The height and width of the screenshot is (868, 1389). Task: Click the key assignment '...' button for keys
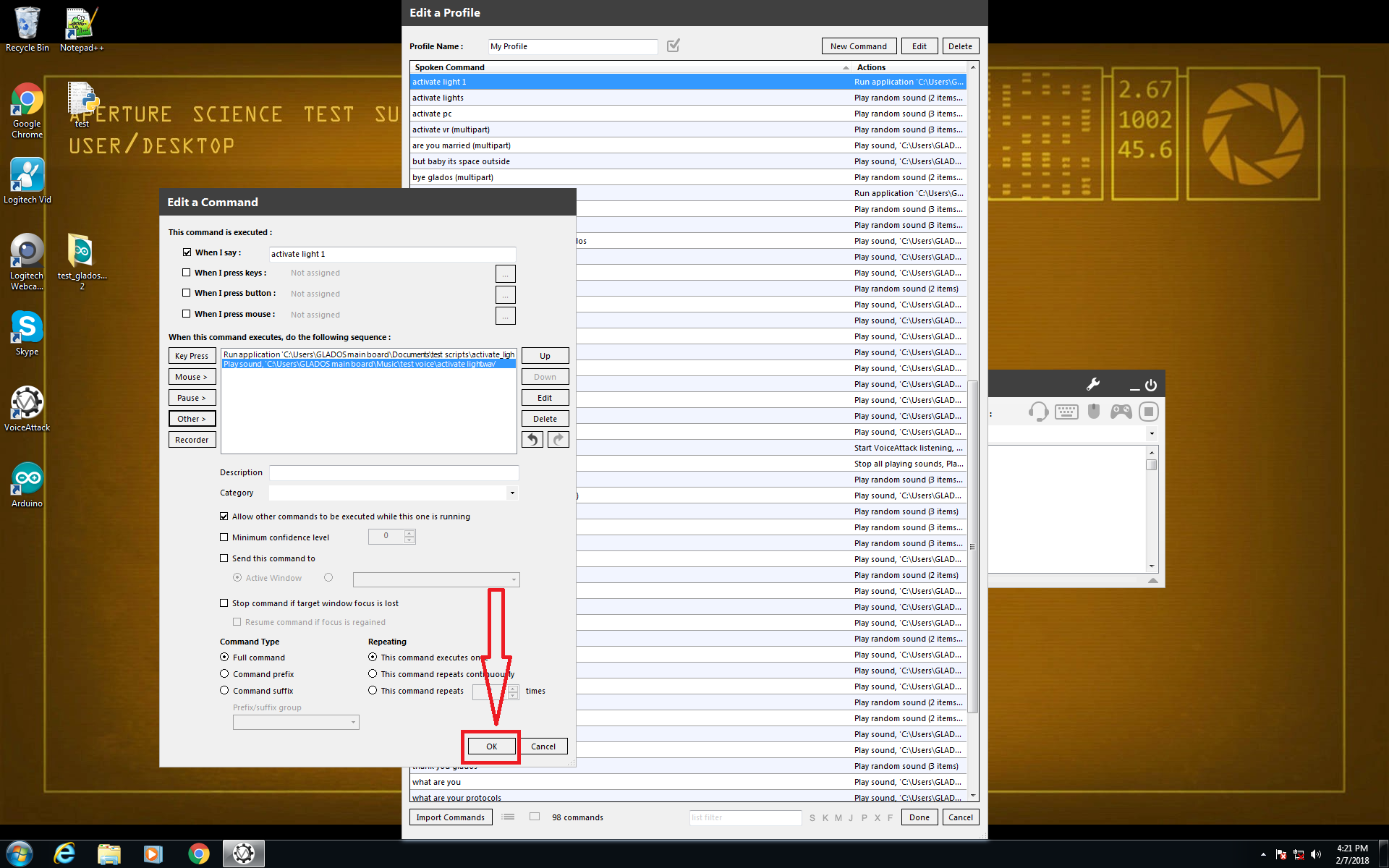[x=505, y=274]
